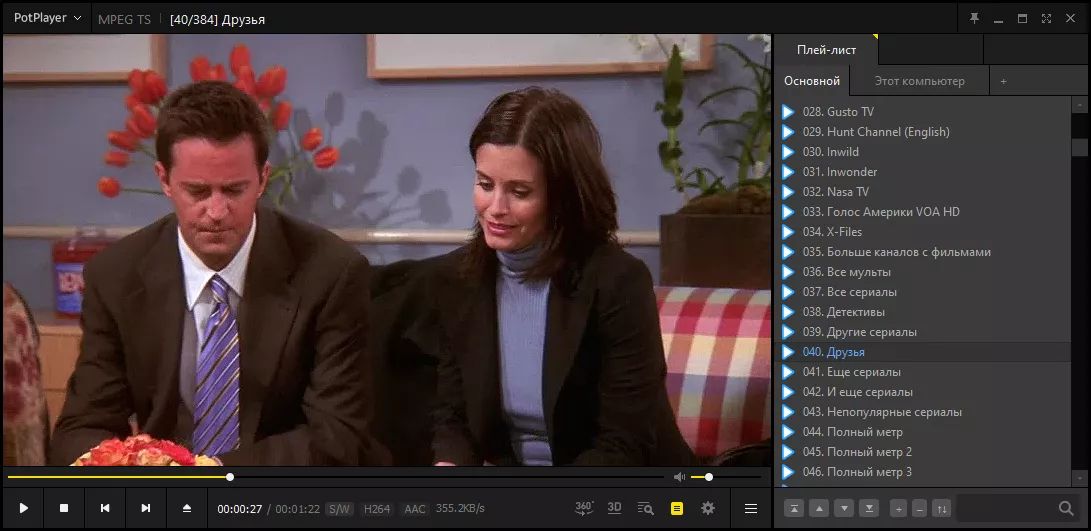Click the playlist search magnifier icon
1091x531 pixels.
click(1067, 509)
